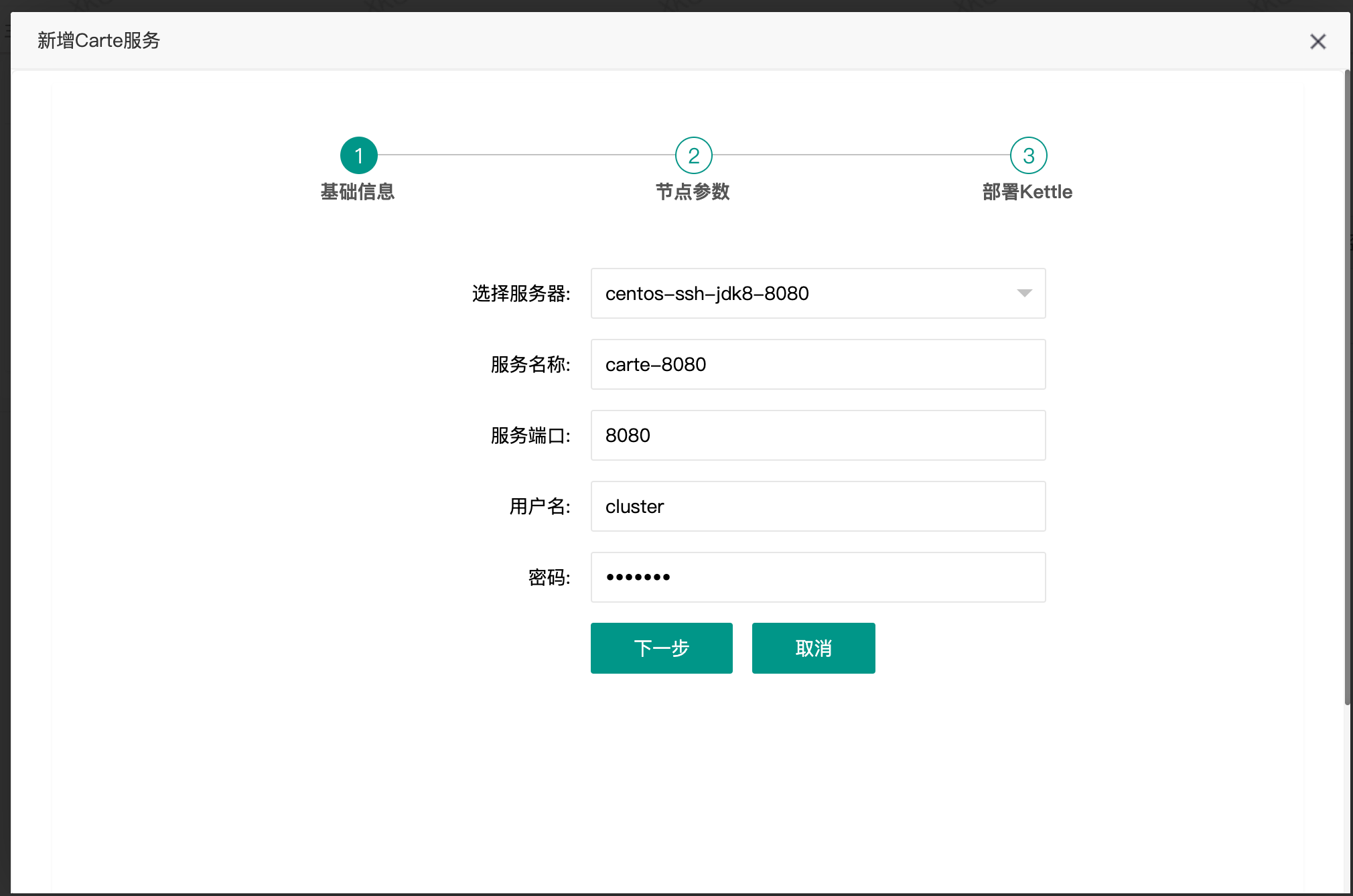Image resolution: width=1353 pixels, height=896 pixels.
Task: Click the dropdown arrow next to centos-ssh-jdk8-8080
Action: [x=1023, y=293]
